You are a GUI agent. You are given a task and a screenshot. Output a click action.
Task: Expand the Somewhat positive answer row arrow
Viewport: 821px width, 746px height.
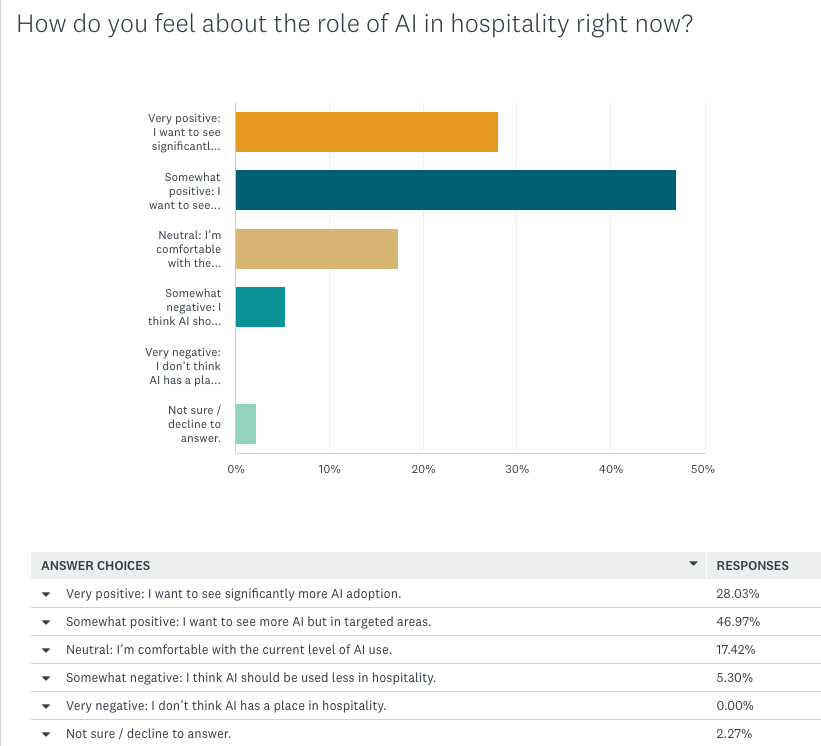point(46,622)
